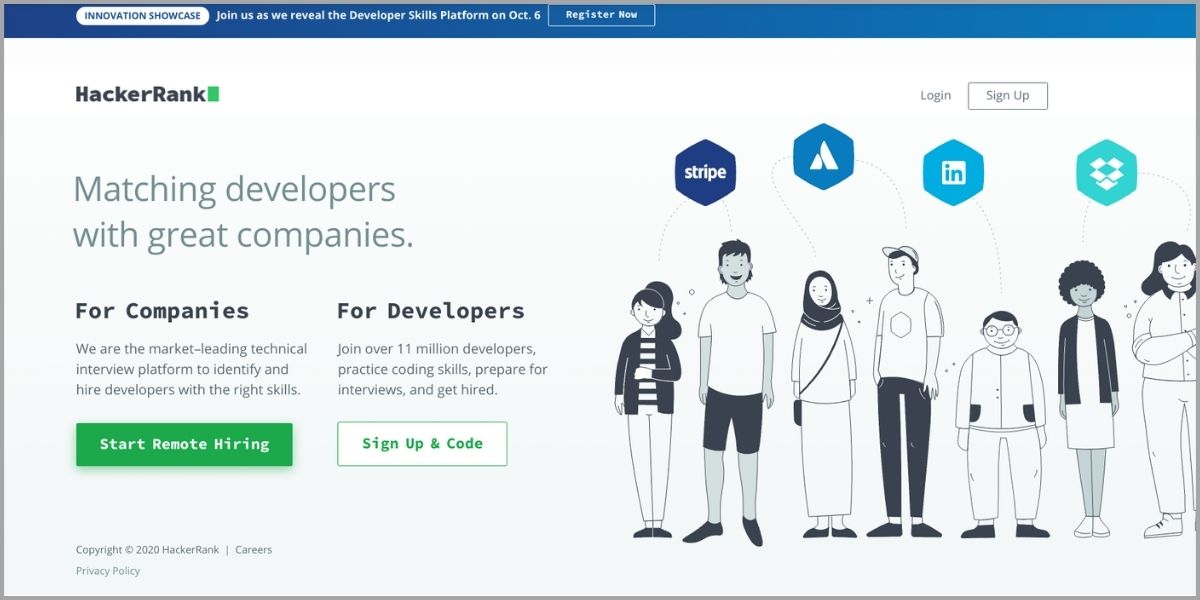Click the 'market–leading technical interview platform' paragraph
The image size is (1200, 600).
192,370
